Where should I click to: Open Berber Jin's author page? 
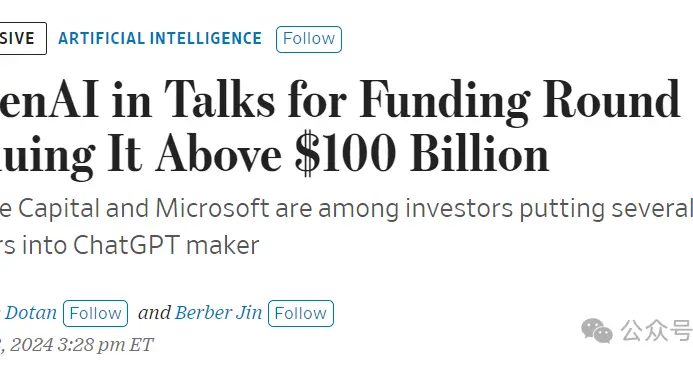click(x=218, y=313)
